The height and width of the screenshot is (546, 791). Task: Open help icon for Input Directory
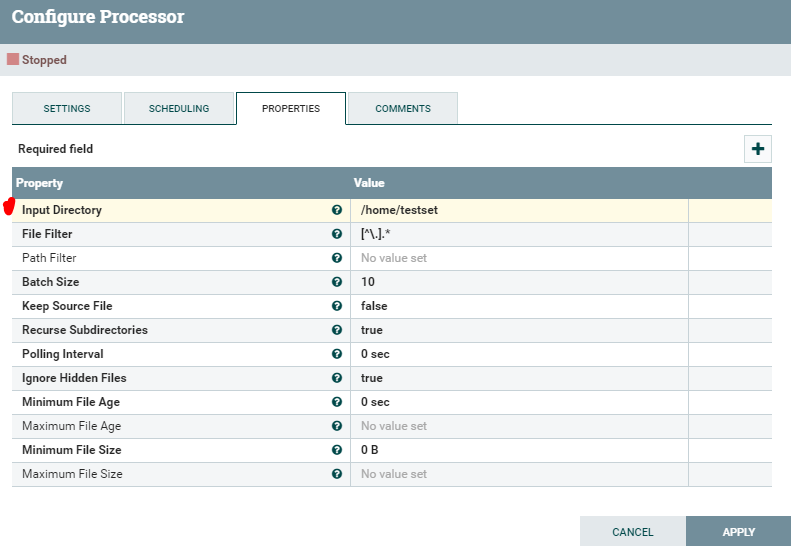tap(337, 210)
